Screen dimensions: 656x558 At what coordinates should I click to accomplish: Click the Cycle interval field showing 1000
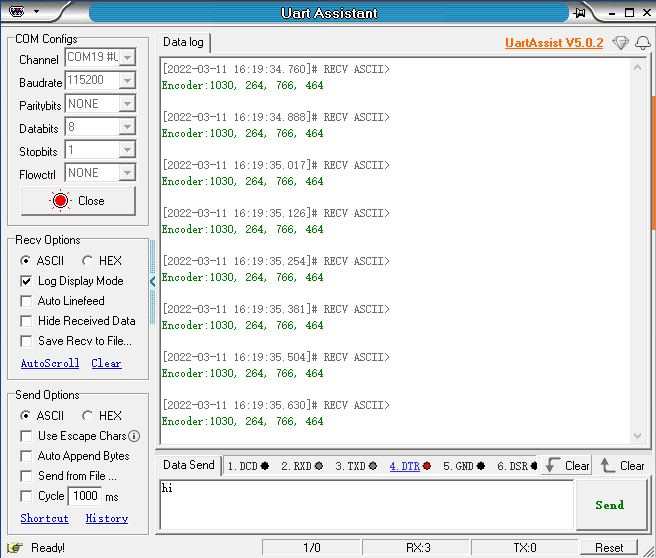point(85,496)
